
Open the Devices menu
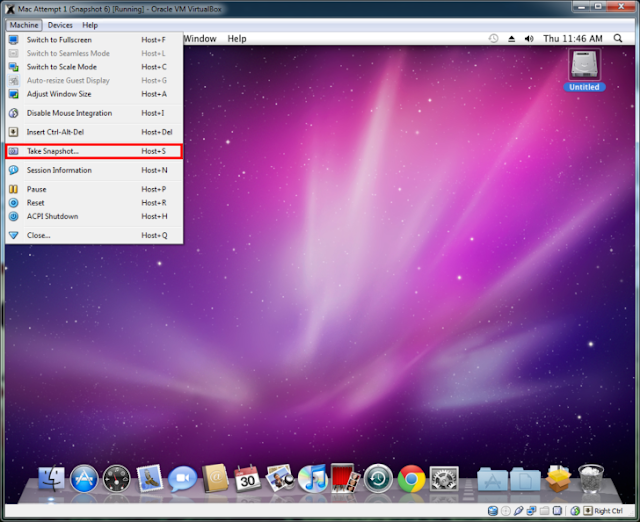point(60,25)
